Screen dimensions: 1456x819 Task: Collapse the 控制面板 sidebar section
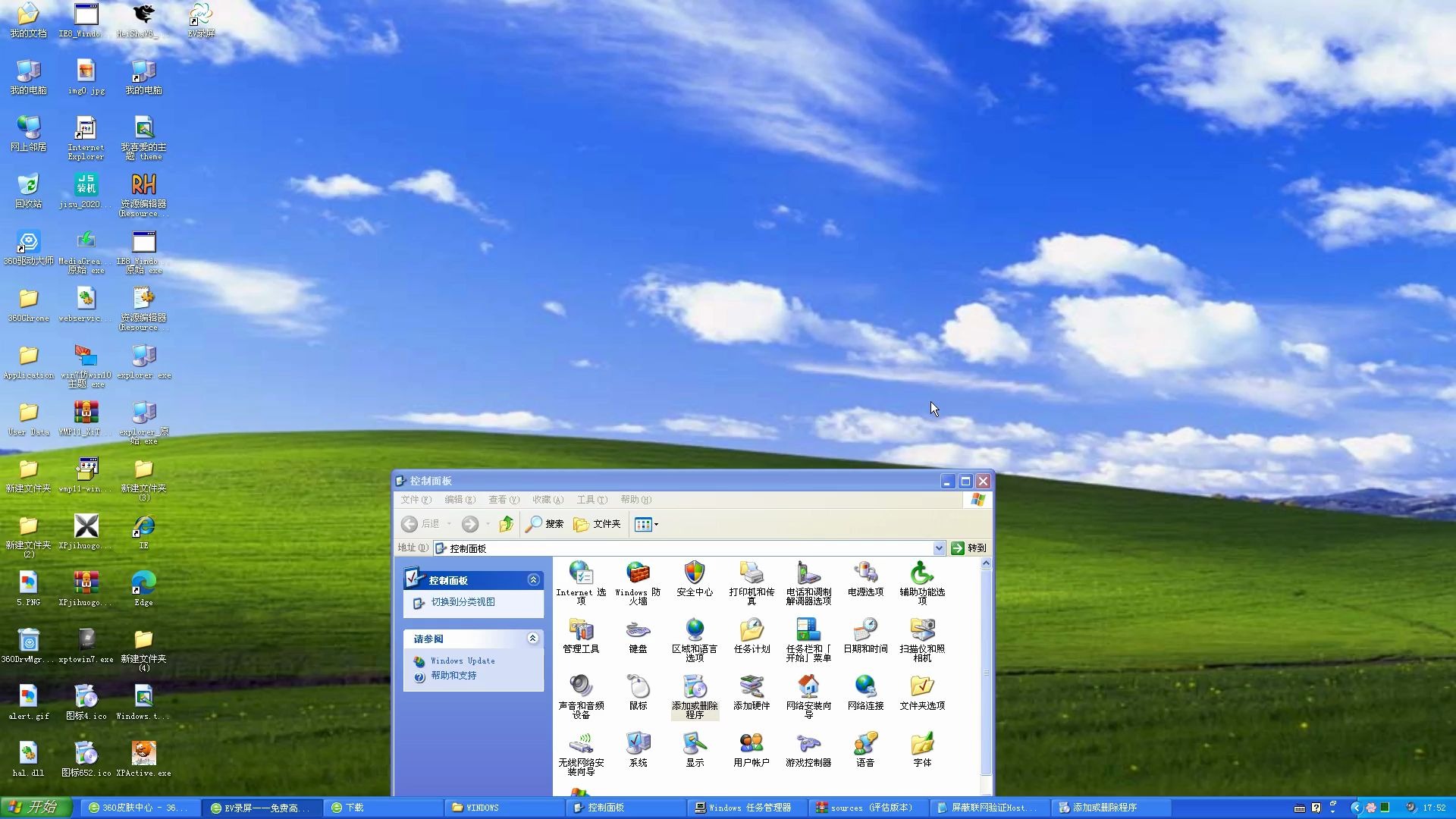(533, 579)
